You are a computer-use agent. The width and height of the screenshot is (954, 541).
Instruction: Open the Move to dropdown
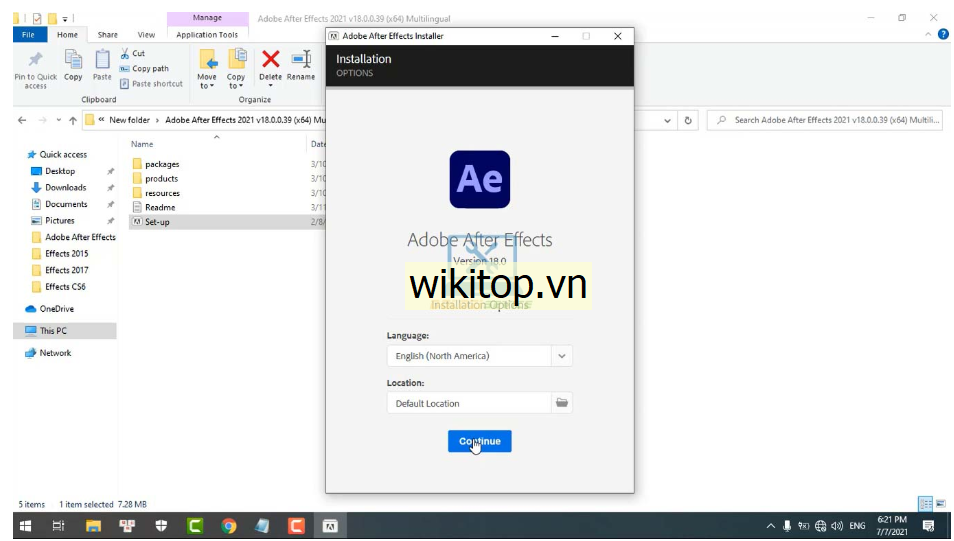[207, 69]
